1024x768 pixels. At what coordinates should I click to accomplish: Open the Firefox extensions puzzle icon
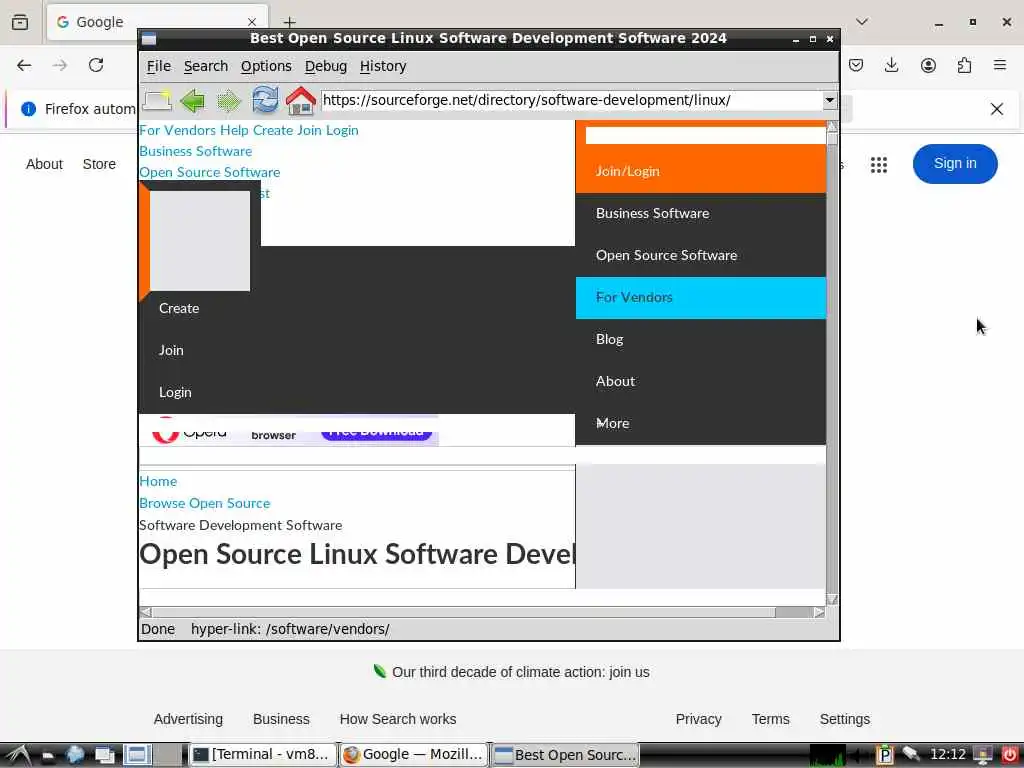pos(964,65)
